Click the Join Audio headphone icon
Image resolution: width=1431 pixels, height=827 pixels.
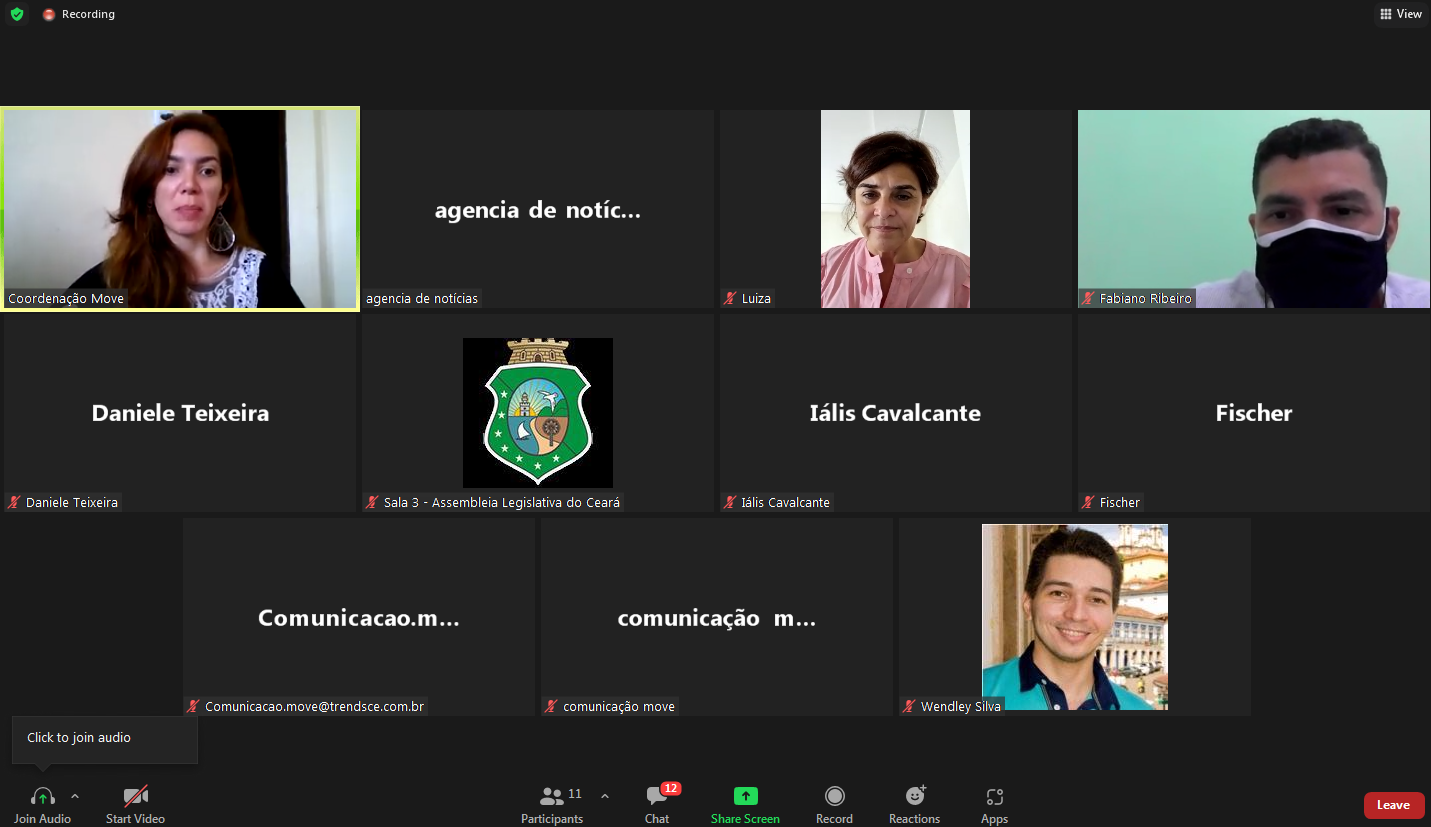pos(42,796)
